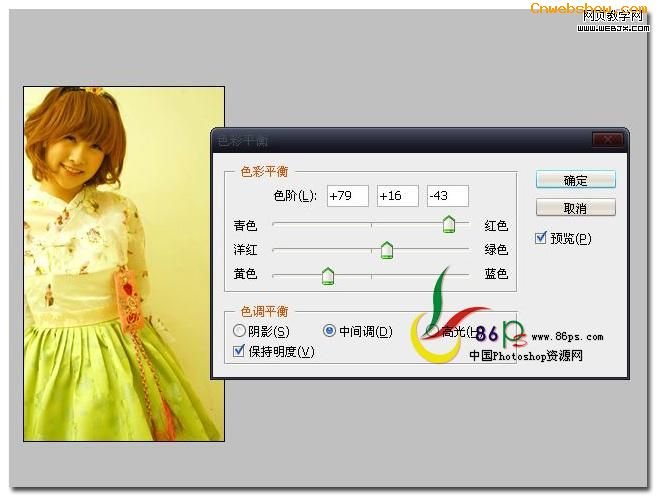Click the second 色阶 field showing +16
This screenshot has width=660, height=500.
[x=398, y=196]
